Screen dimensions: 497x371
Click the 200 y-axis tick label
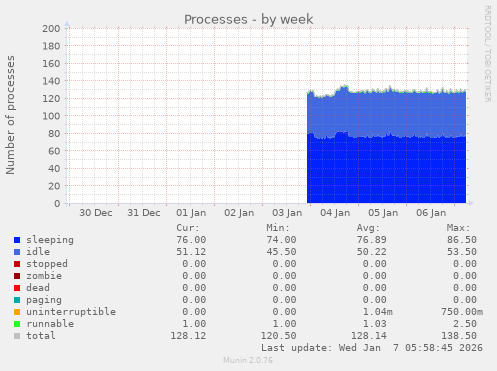click(x=51, y=29)
